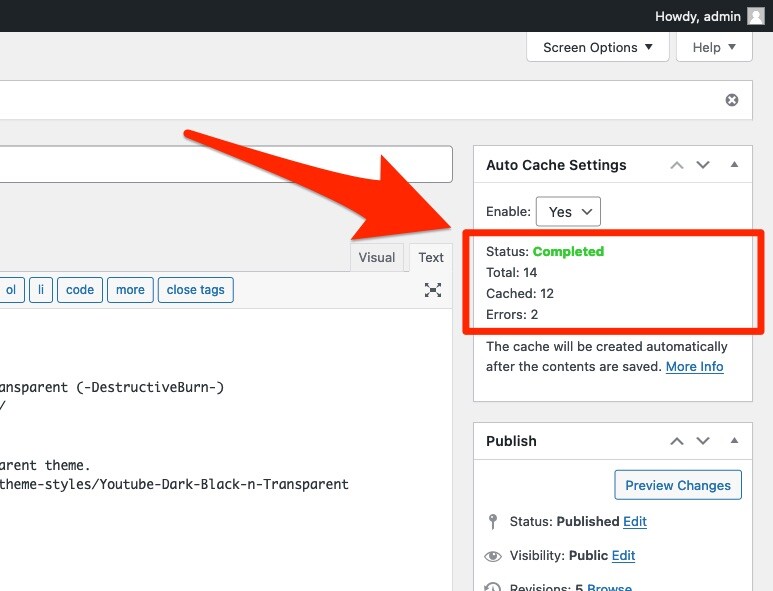Expand the Help tab
The width and height of the screenshot is (773, 591).
pos(714,47)
